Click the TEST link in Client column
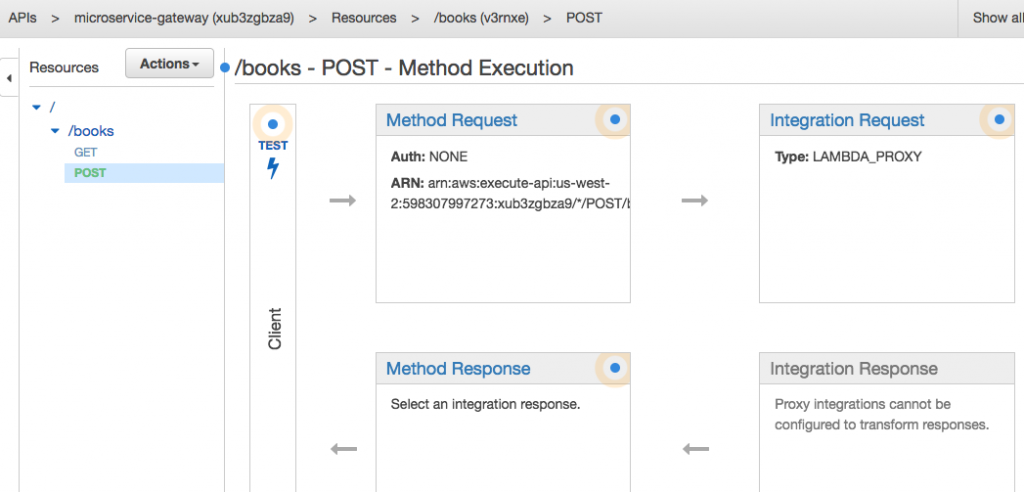1024x492 pixels. tap(273, 146)
